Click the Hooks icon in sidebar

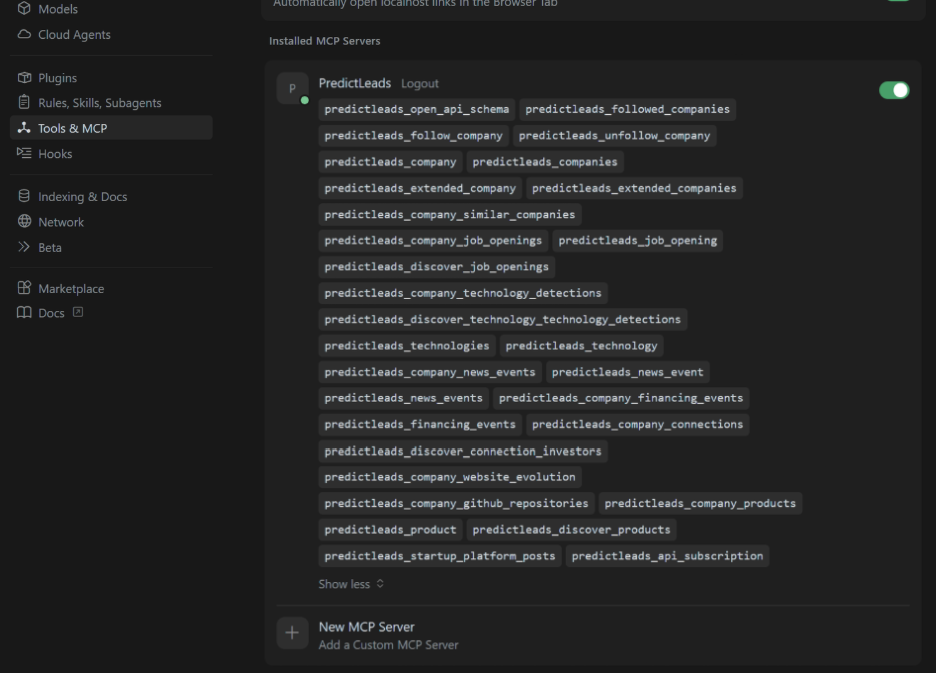[24, 153]
